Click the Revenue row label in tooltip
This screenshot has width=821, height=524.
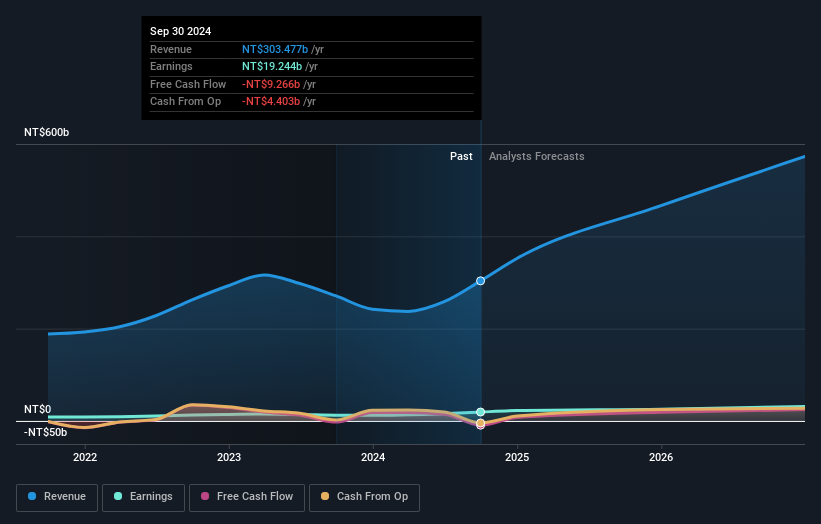[171, 49]
